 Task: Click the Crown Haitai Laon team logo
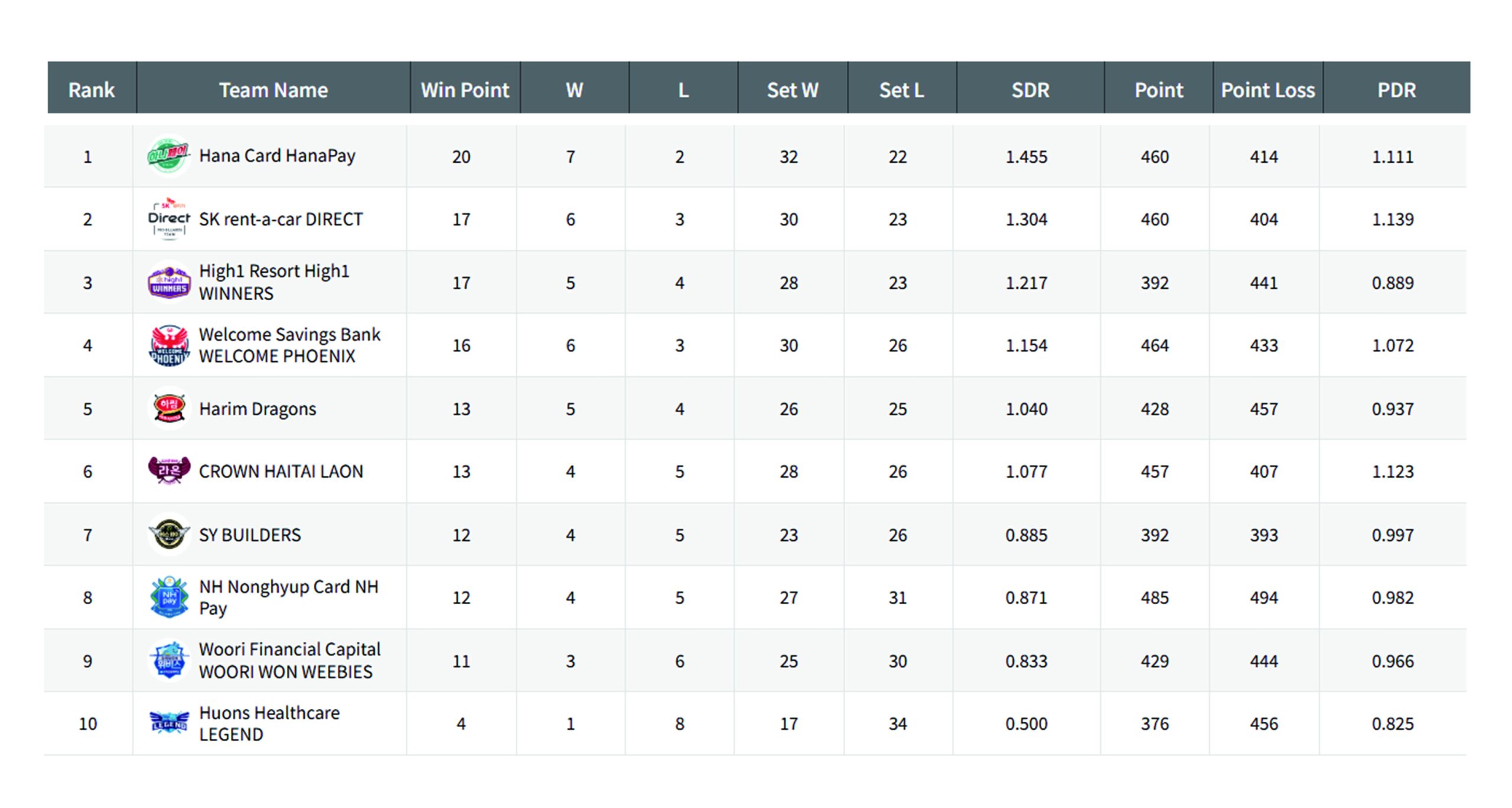click(x=169, y=471)
